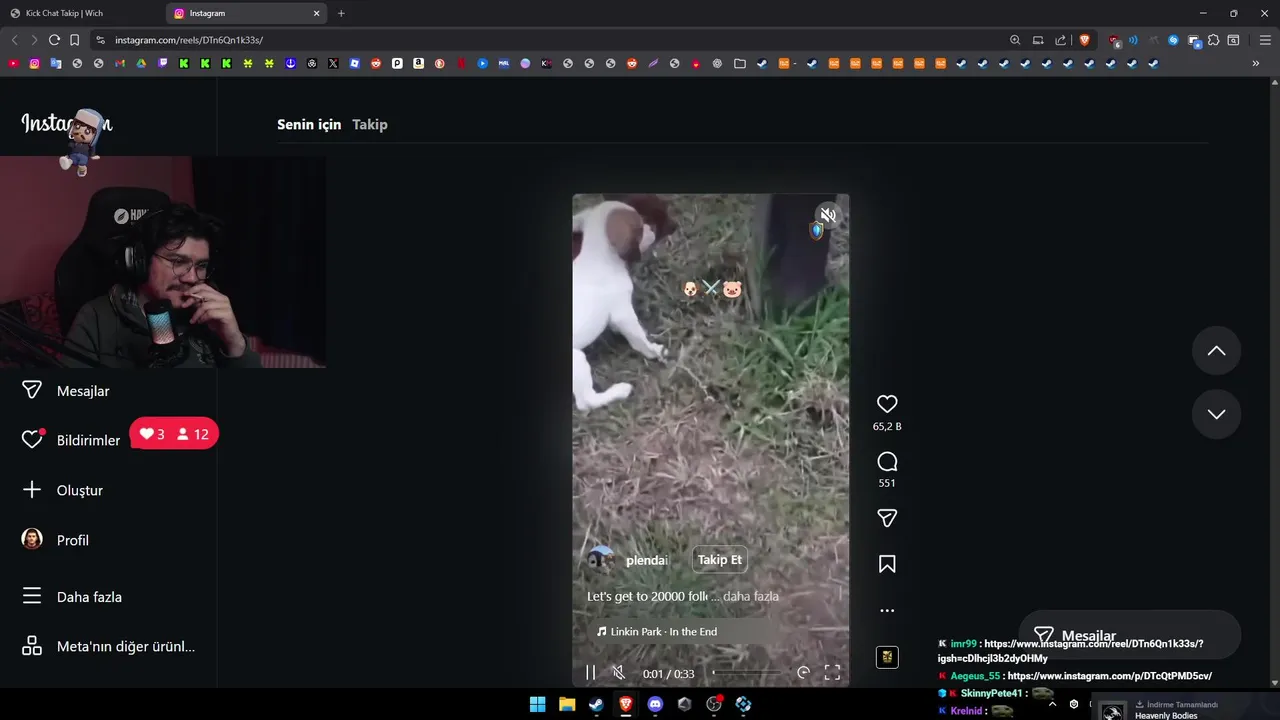Open the X bookmark in bookmarks bar
Screen dimensions: 1280x720
pos(333,63)
